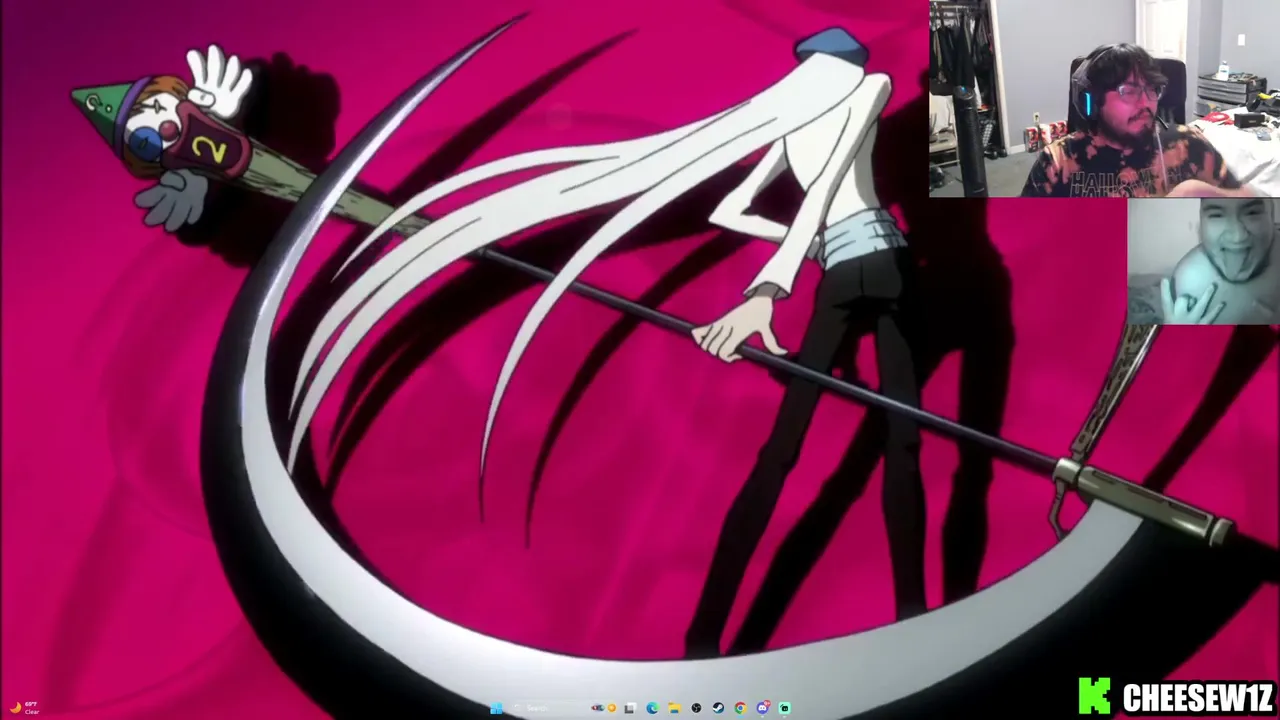Switch to Google Chrome on the taskbar
Viewport: 1280px width, 720px height.
740,708
